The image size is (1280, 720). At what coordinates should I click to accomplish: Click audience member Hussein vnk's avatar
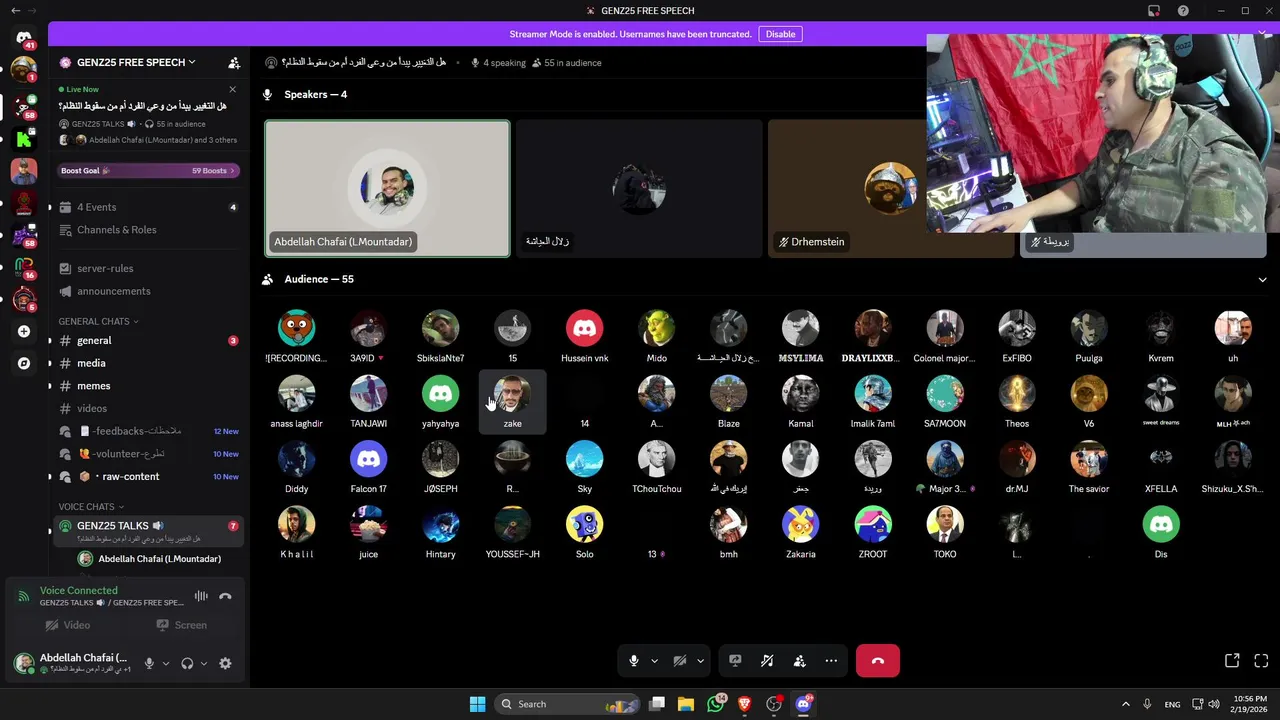[585, 328]
